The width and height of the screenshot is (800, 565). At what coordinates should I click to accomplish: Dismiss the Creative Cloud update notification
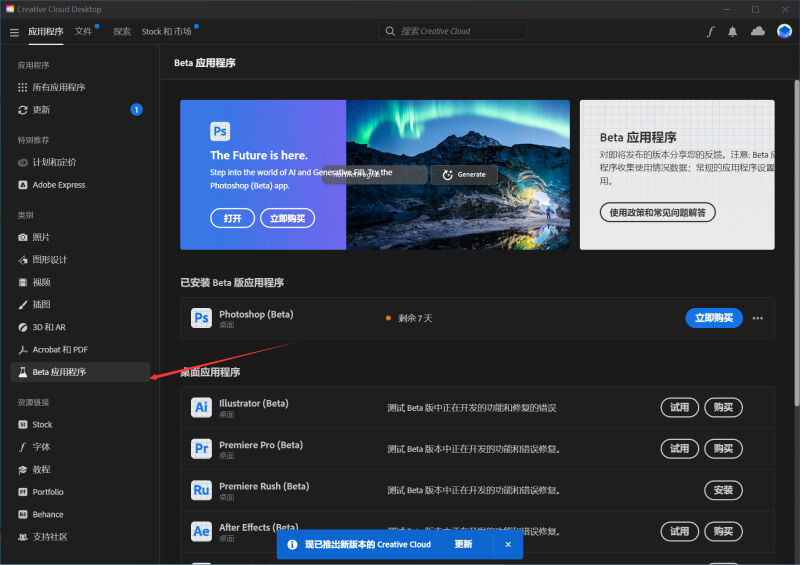tap(508, 545)
